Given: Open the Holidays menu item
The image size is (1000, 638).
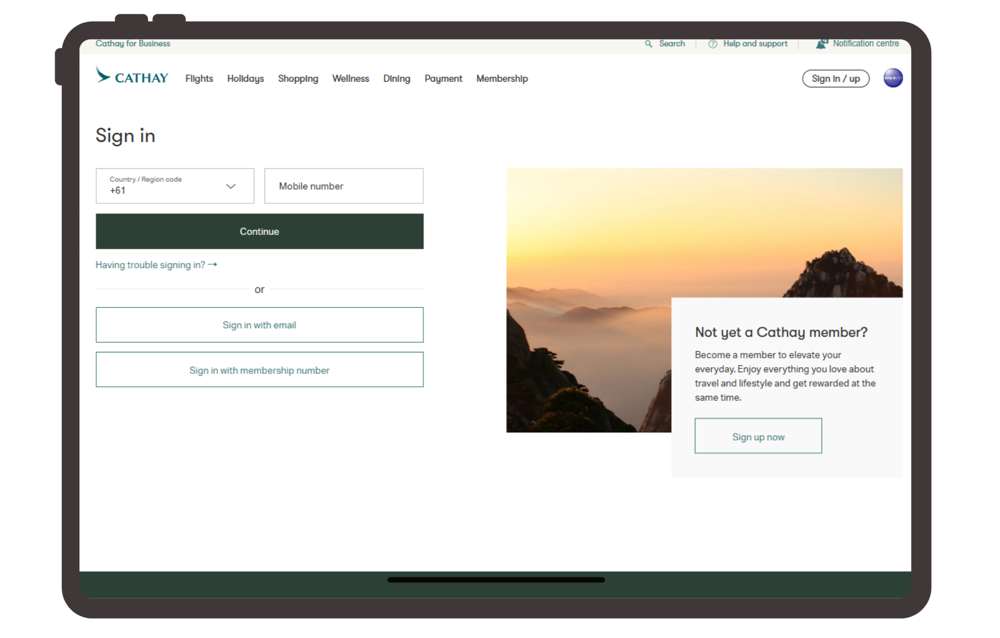Looking at the screenshot, I should [245, 79].
